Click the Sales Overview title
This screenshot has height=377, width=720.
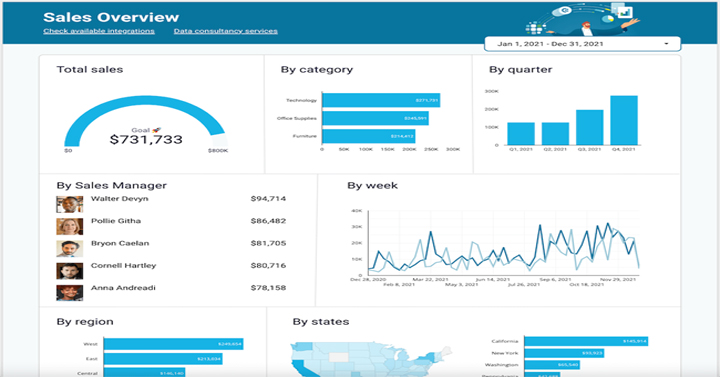(111, 17)
